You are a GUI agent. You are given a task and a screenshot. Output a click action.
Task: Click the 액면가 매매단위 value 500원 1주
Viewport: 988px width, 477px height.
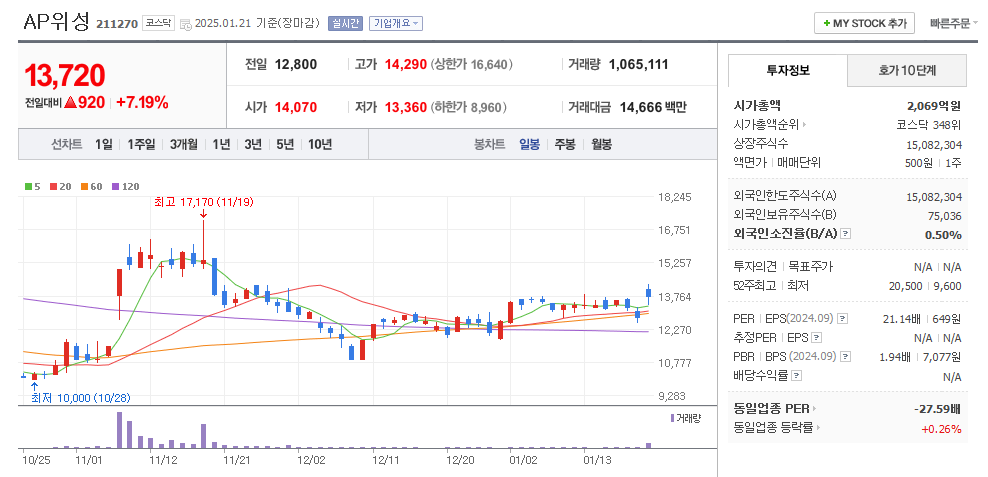click(x=933, y=163)
